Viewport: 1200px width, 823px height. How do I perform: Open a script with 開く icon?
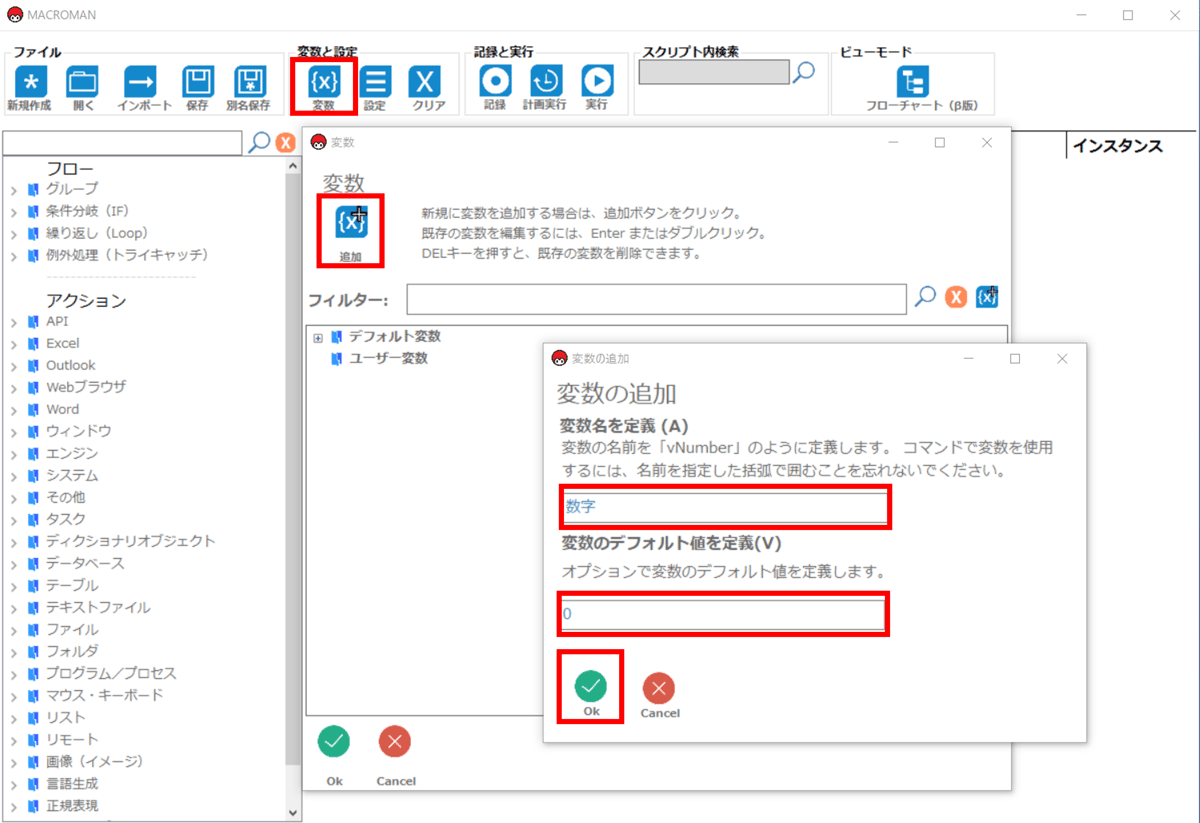pos(83,82)
